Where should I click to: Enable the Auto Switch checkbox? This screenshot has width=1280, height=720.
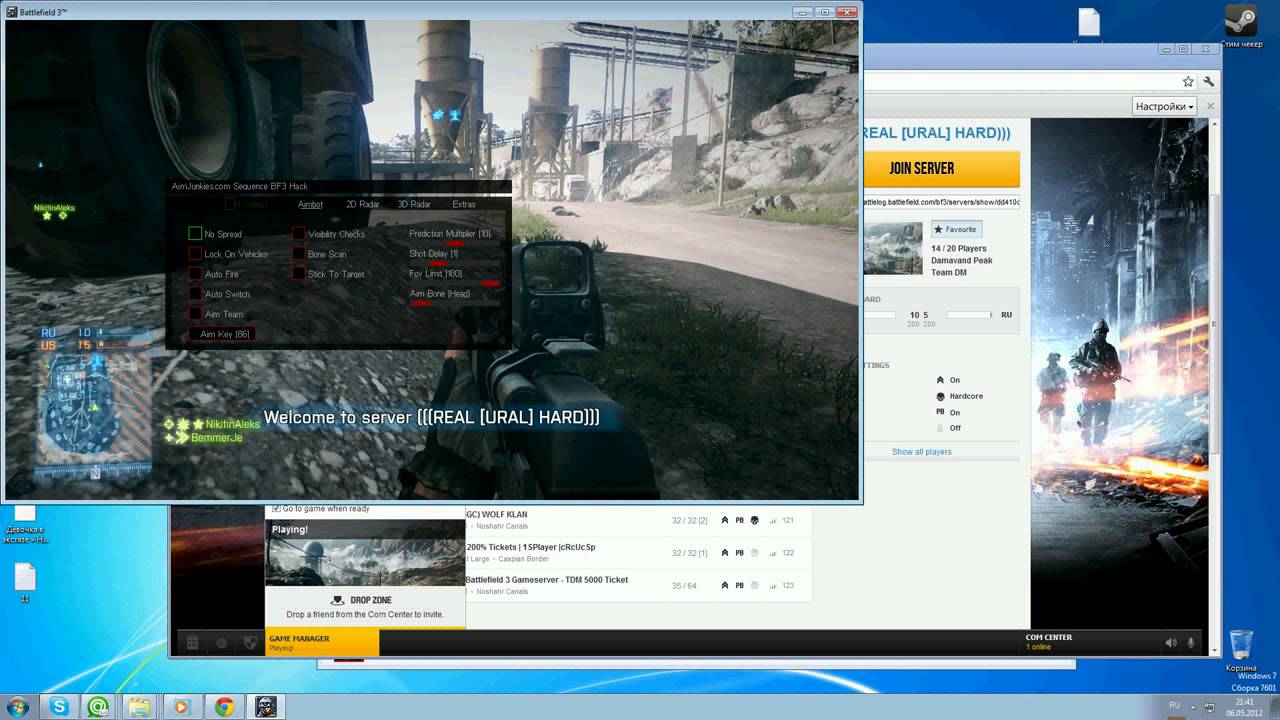(195, 294)
